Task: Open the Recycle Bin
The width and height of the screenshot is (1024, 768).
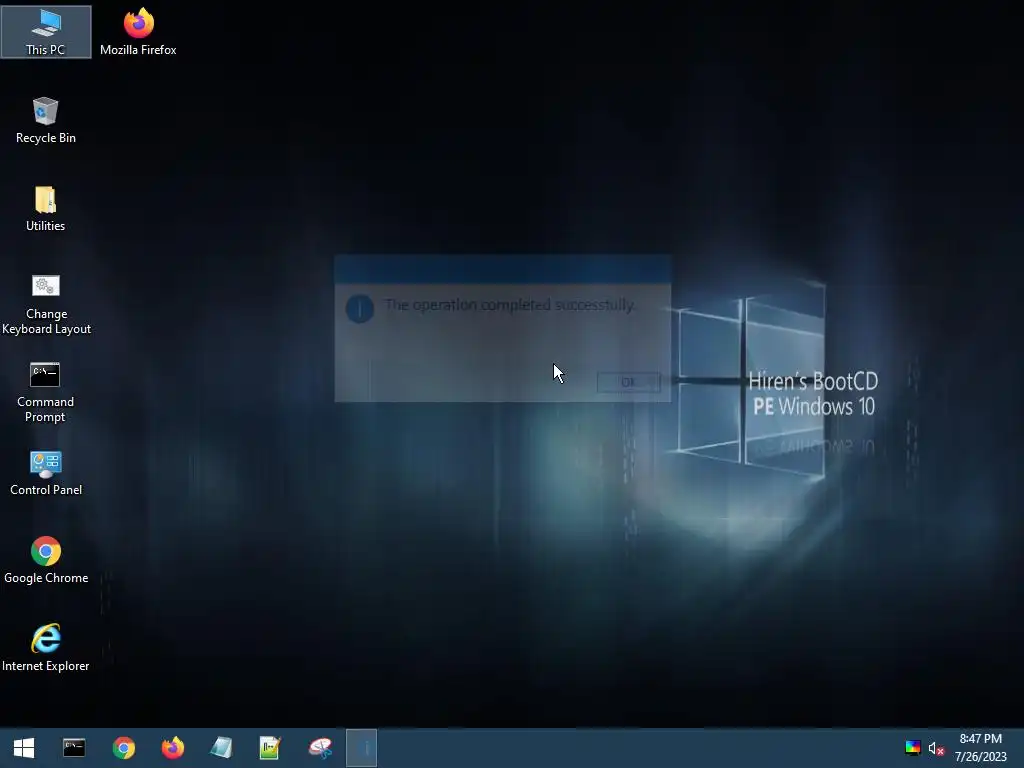Action: [x=46, y=120]
